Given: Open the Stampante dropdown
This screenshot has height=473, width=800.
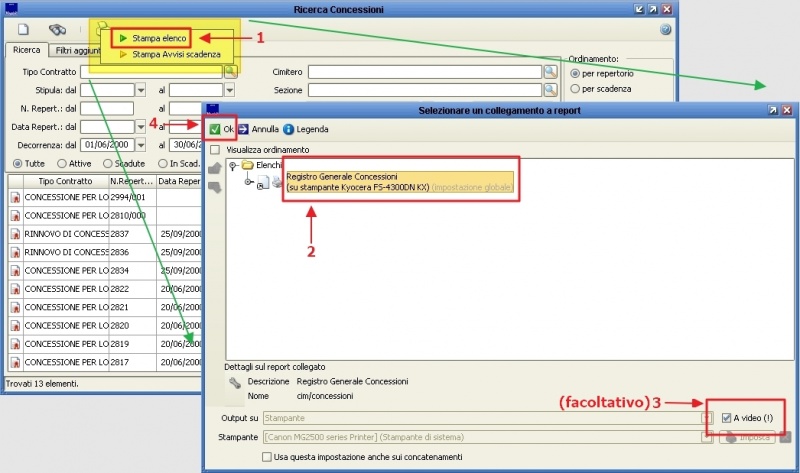Looking at the screenshot, I should 707,437.
